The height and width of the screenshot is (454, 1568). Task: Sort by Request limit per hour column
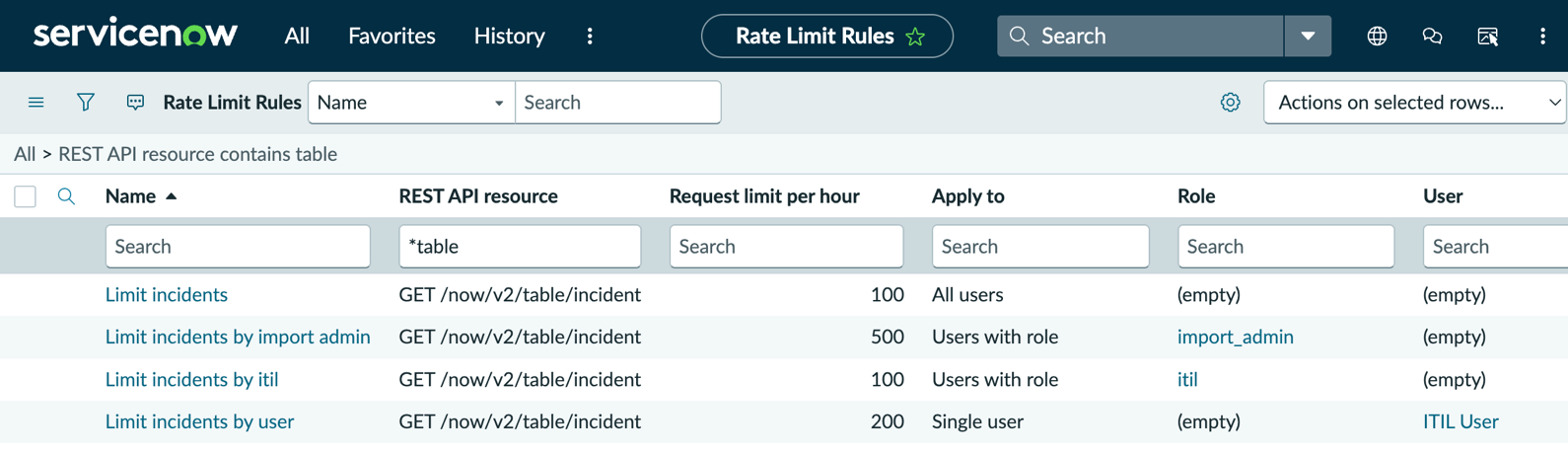(764, 196)
